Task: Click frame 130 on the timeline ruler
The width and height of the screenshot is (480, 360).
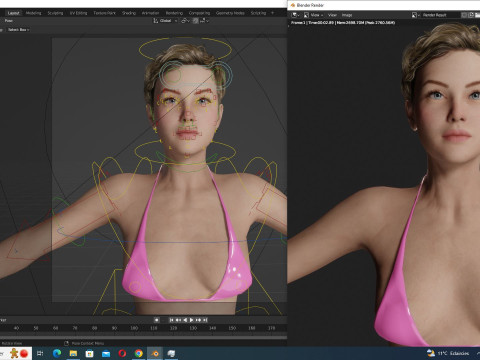Action: click(193, 328)
